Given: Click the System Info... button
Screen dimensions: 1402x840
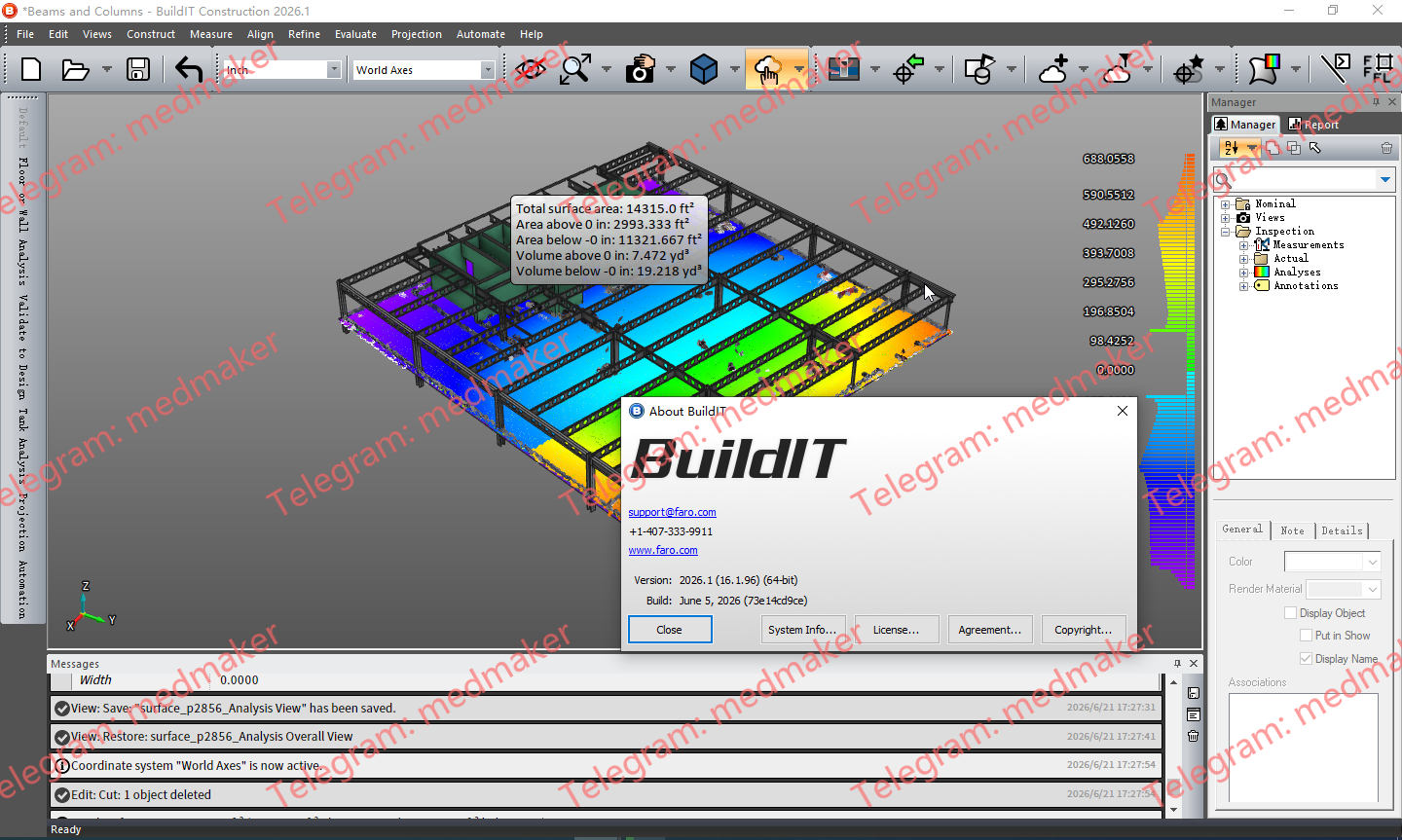Looking at the screenshot, I should coord(802,630).
